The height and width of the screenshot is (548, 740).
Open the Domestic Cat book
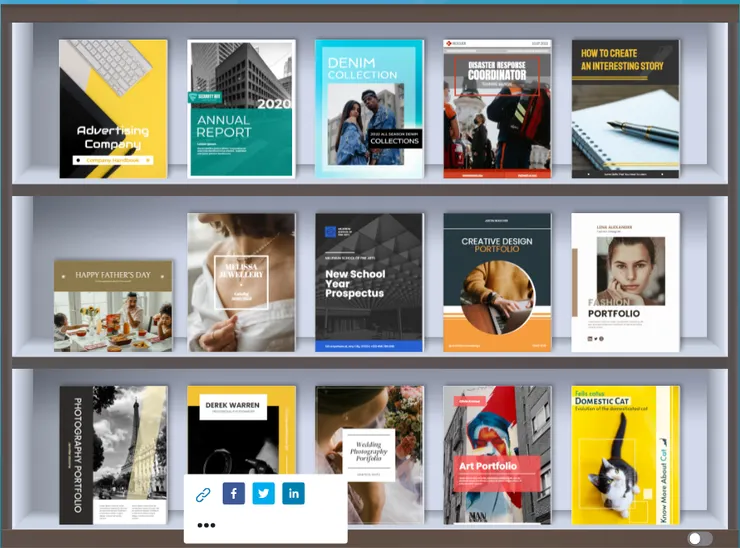(626, 455)
